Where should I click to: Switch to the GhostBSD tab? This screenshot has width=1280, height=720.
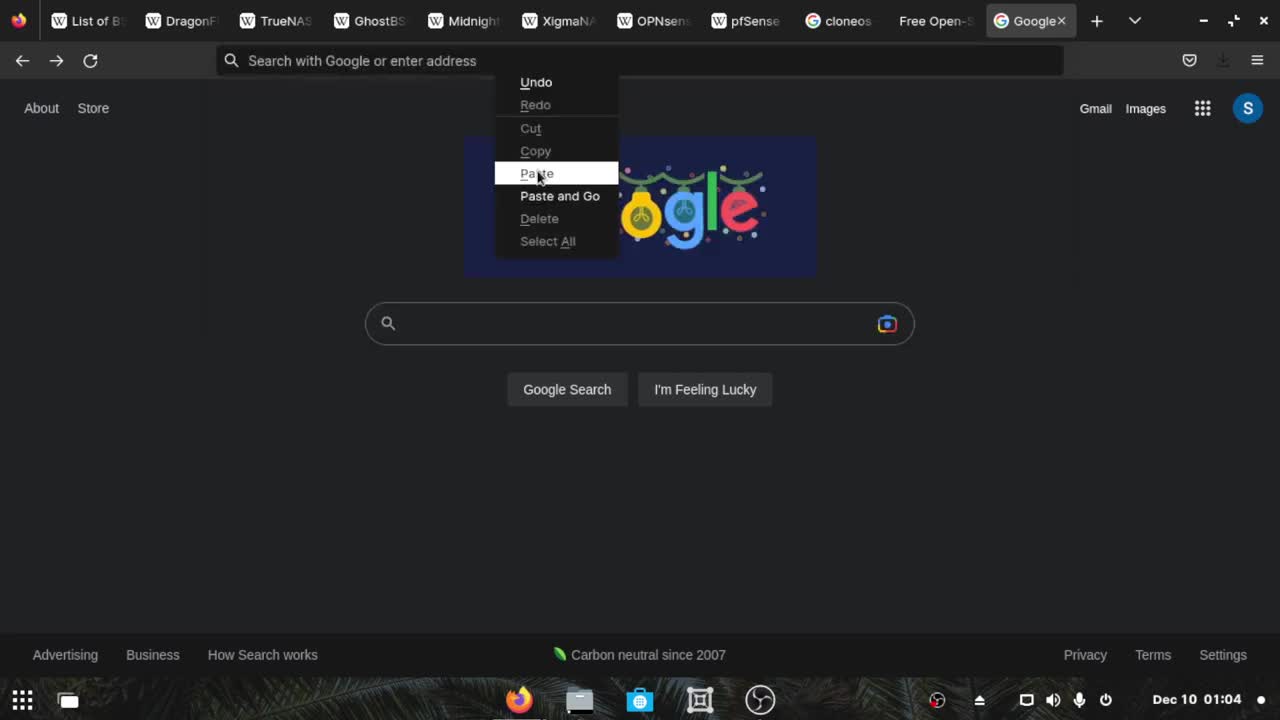[369, 21]
